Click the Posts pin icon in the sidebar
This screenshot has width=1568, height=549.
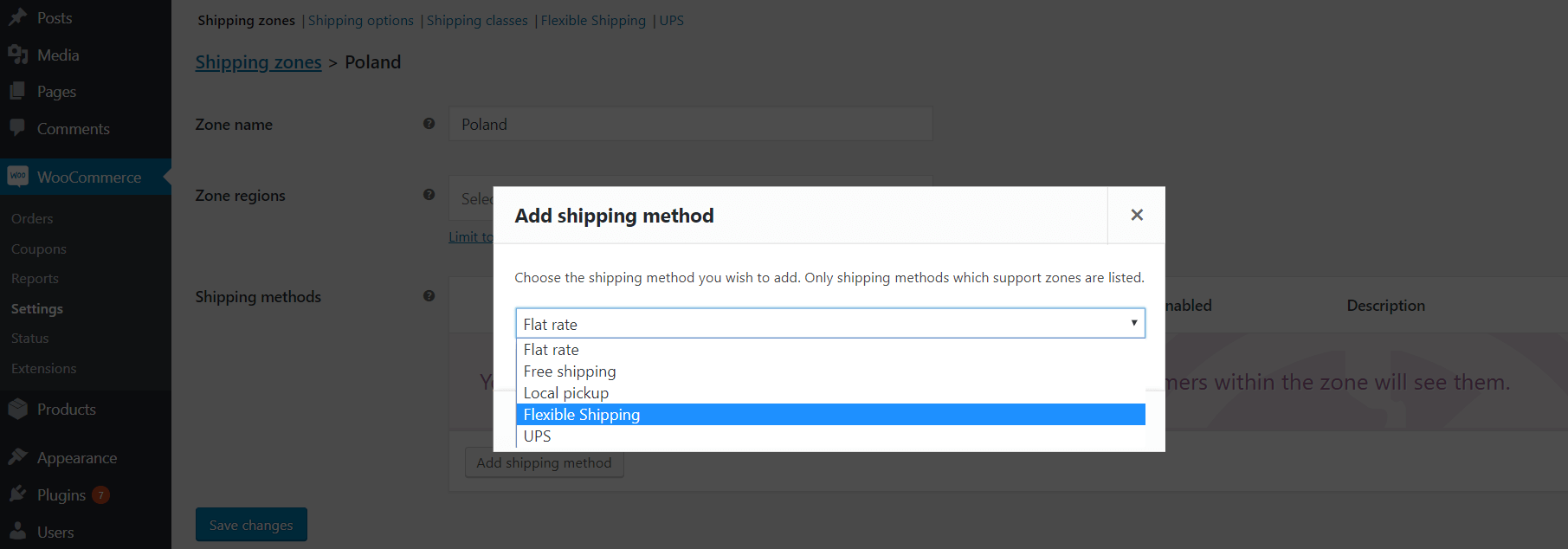click(x=17, y=17)
